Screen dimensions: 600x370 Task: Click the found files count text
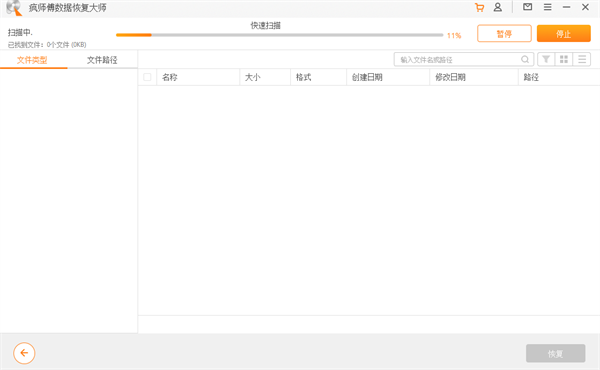[47, 45]
